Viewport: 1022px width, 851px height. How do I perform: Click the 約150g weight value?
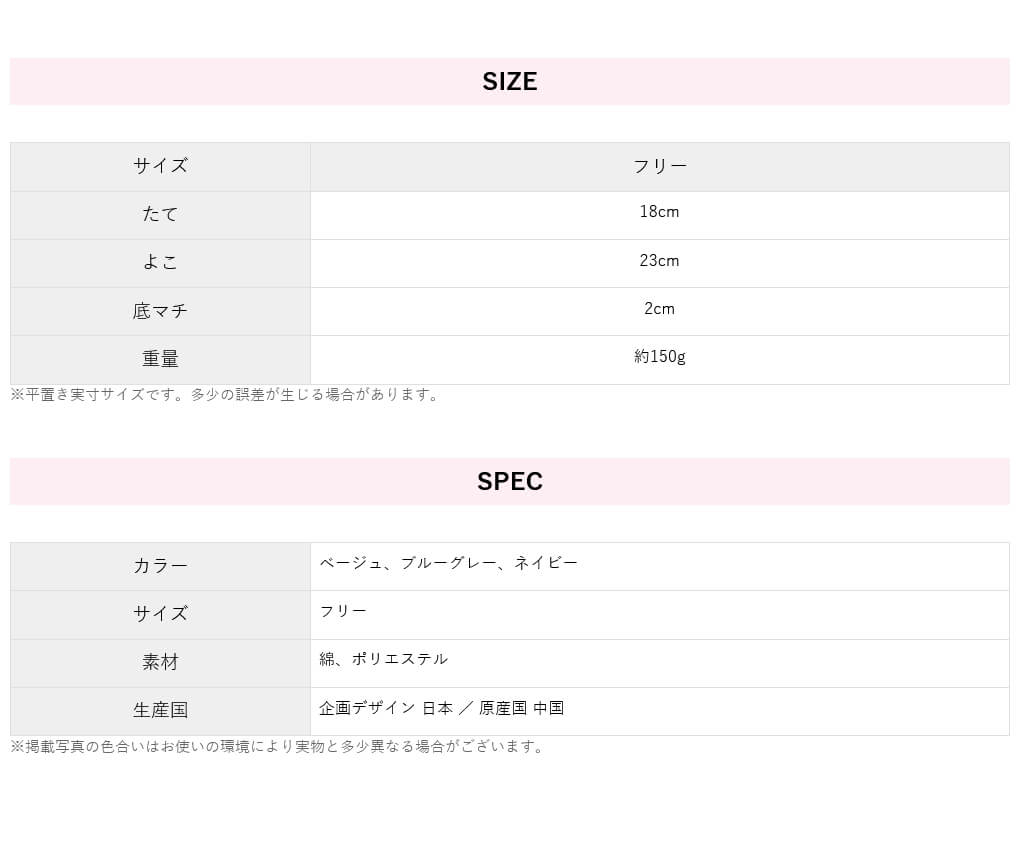click(x=659, y=357)
